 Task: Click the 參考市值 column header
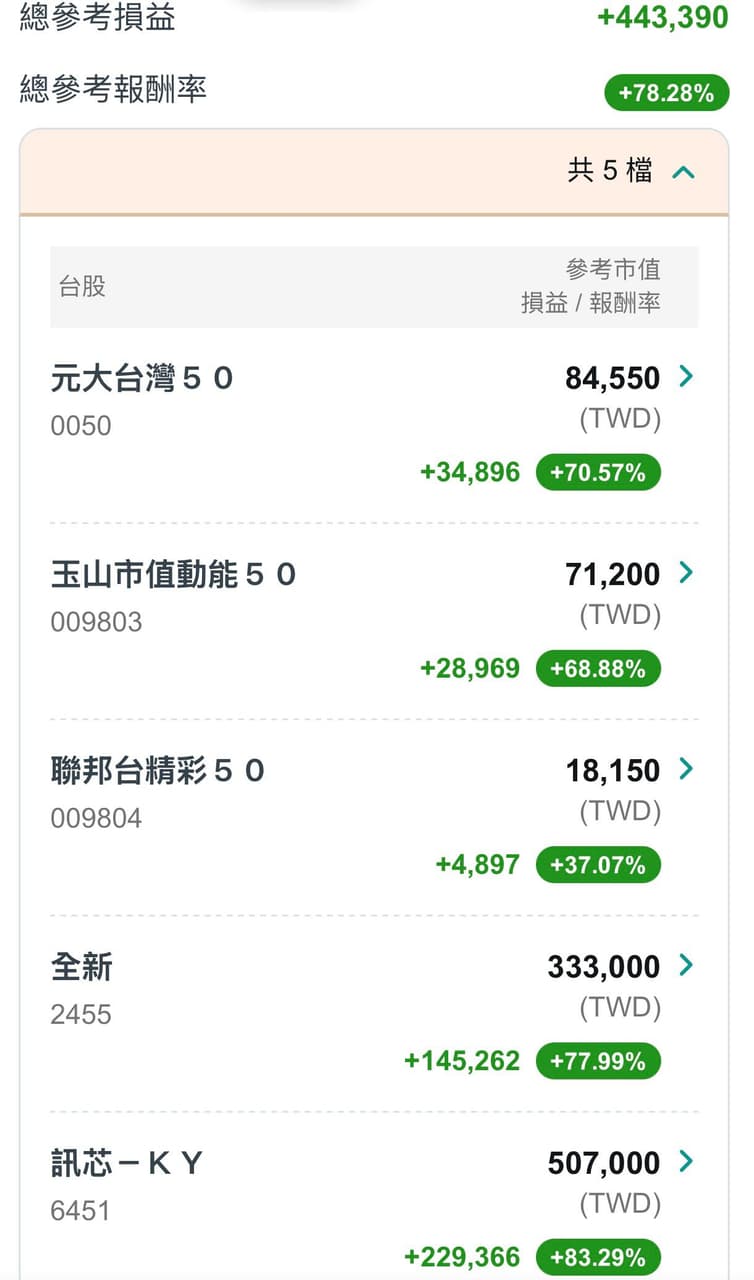[x=613, y=269]
